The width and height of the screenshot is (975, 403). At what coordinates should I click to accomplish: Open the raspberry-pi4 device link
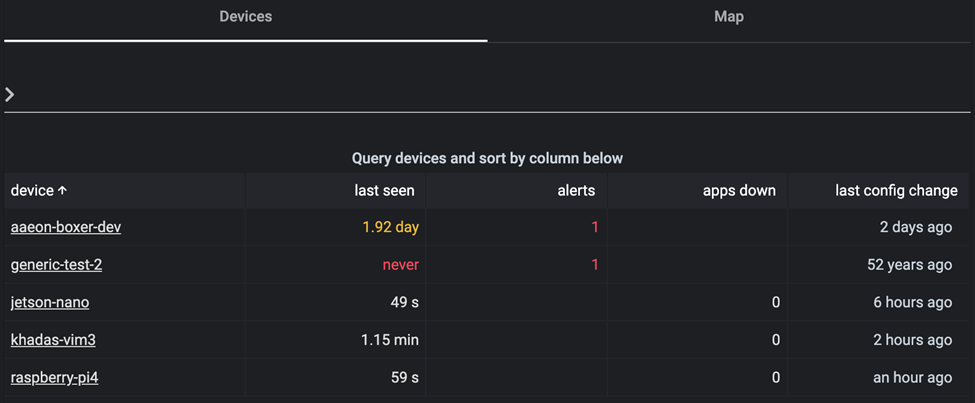point(55,378)
